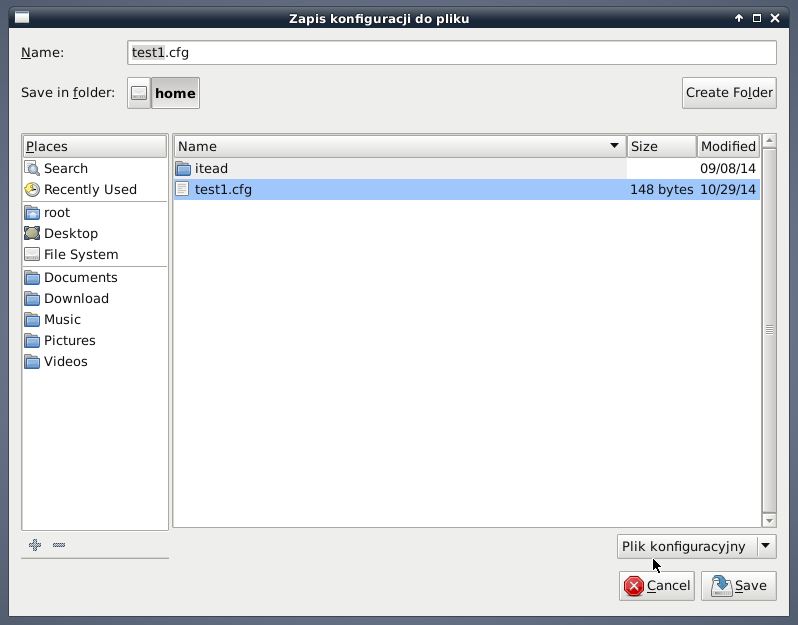Viewport: 798px width, 625px height.
Task: Click the Places panel header
Action: (x=95, y=147)
